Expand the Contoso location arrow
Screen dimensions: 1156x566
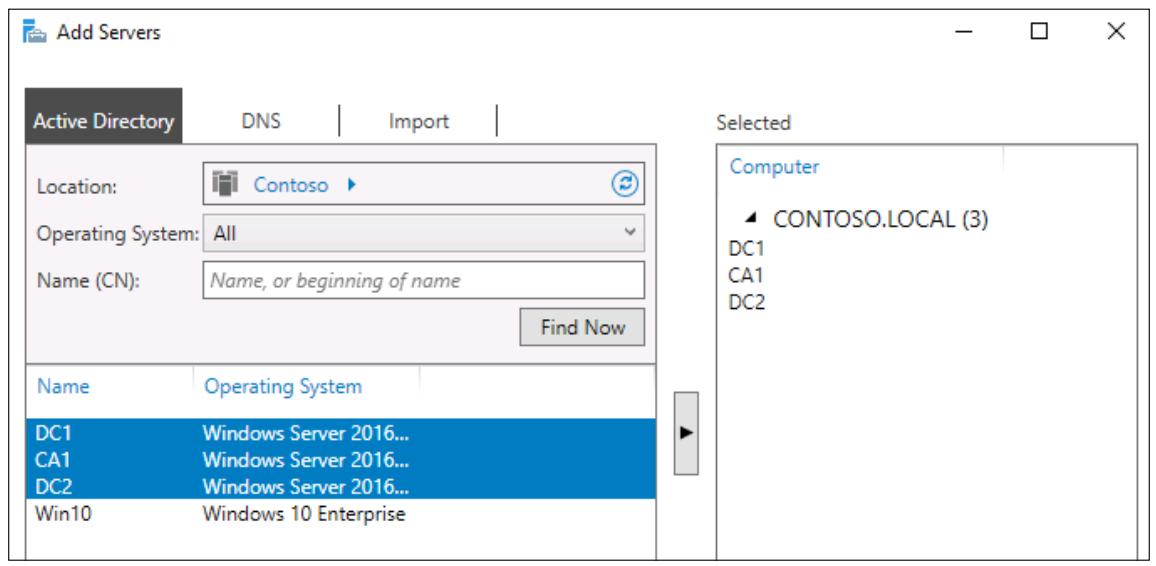coord(352,184)
